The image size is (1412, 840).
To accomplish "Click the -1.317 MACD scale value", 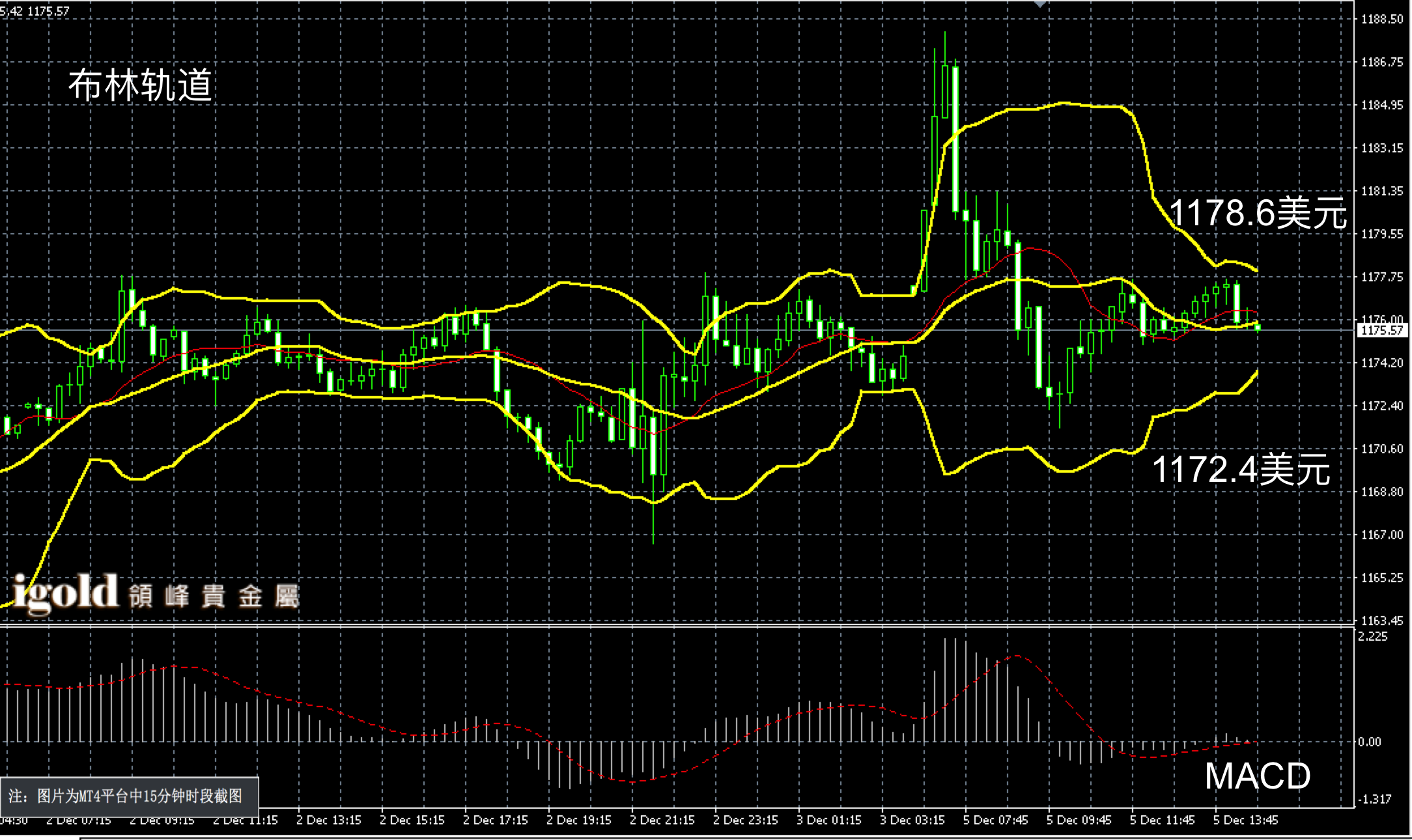I will click(x=1374, y=799).
